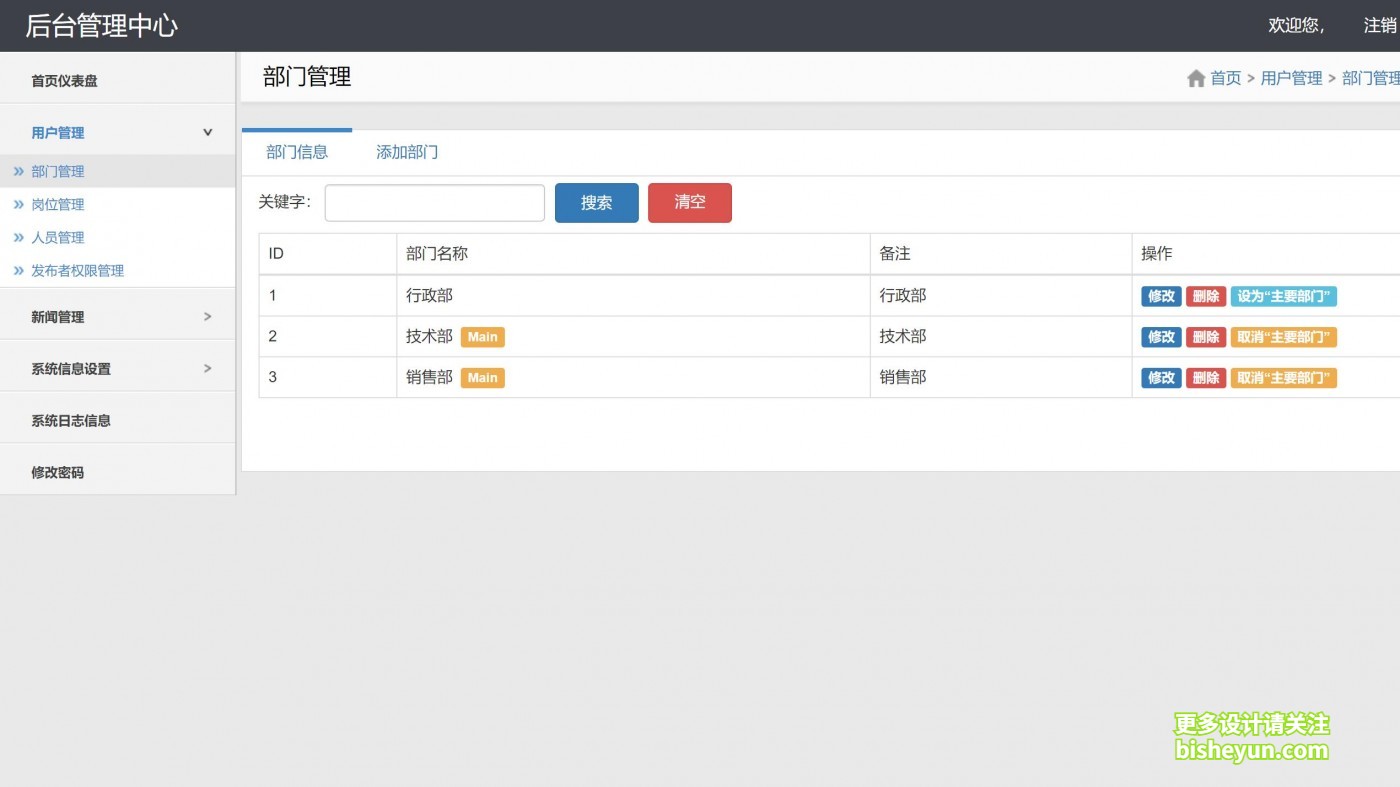The height and width of the screenshot is (787, 1400).
Task: Click inside the 关键字 search input field
Action: point(434,202)
